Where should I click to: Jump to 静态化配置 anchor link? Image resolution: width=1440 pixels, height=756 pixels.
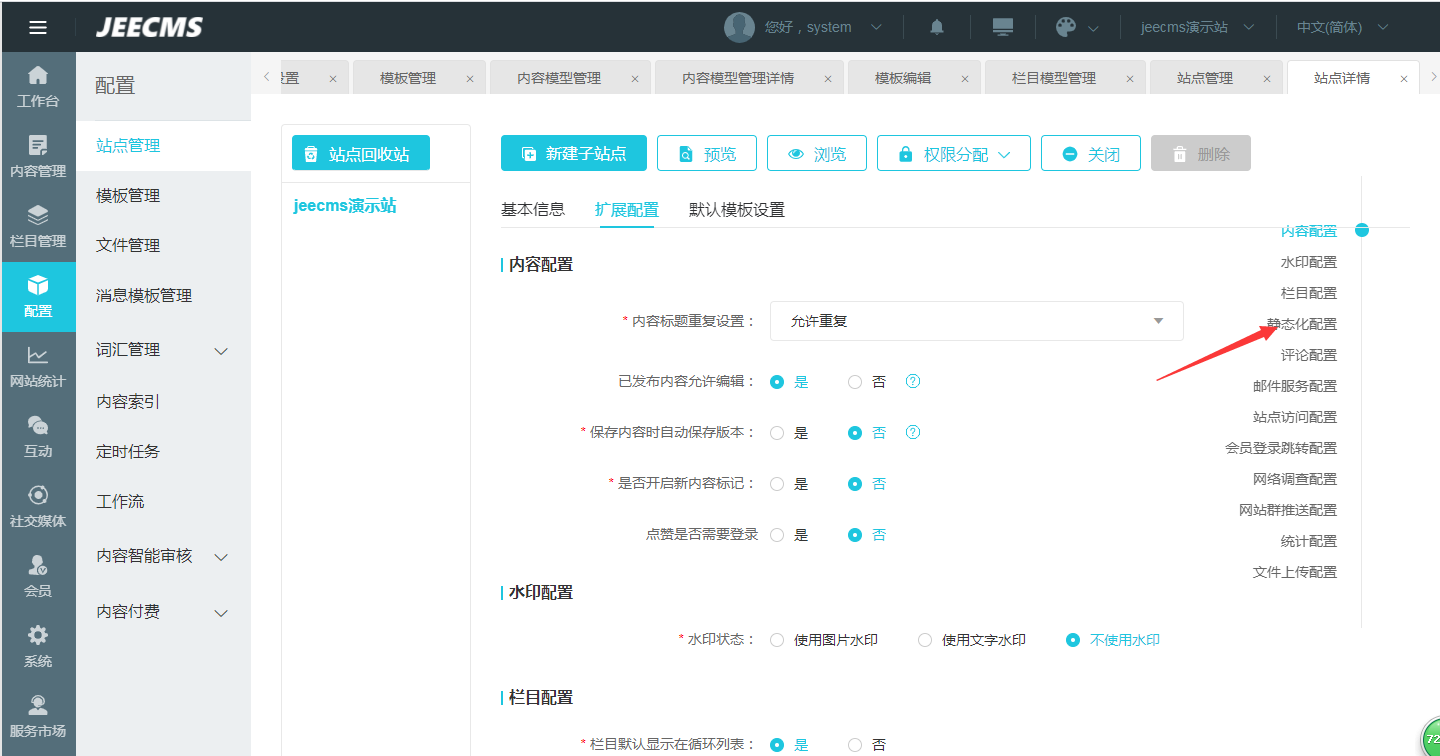click(1301, 324)
